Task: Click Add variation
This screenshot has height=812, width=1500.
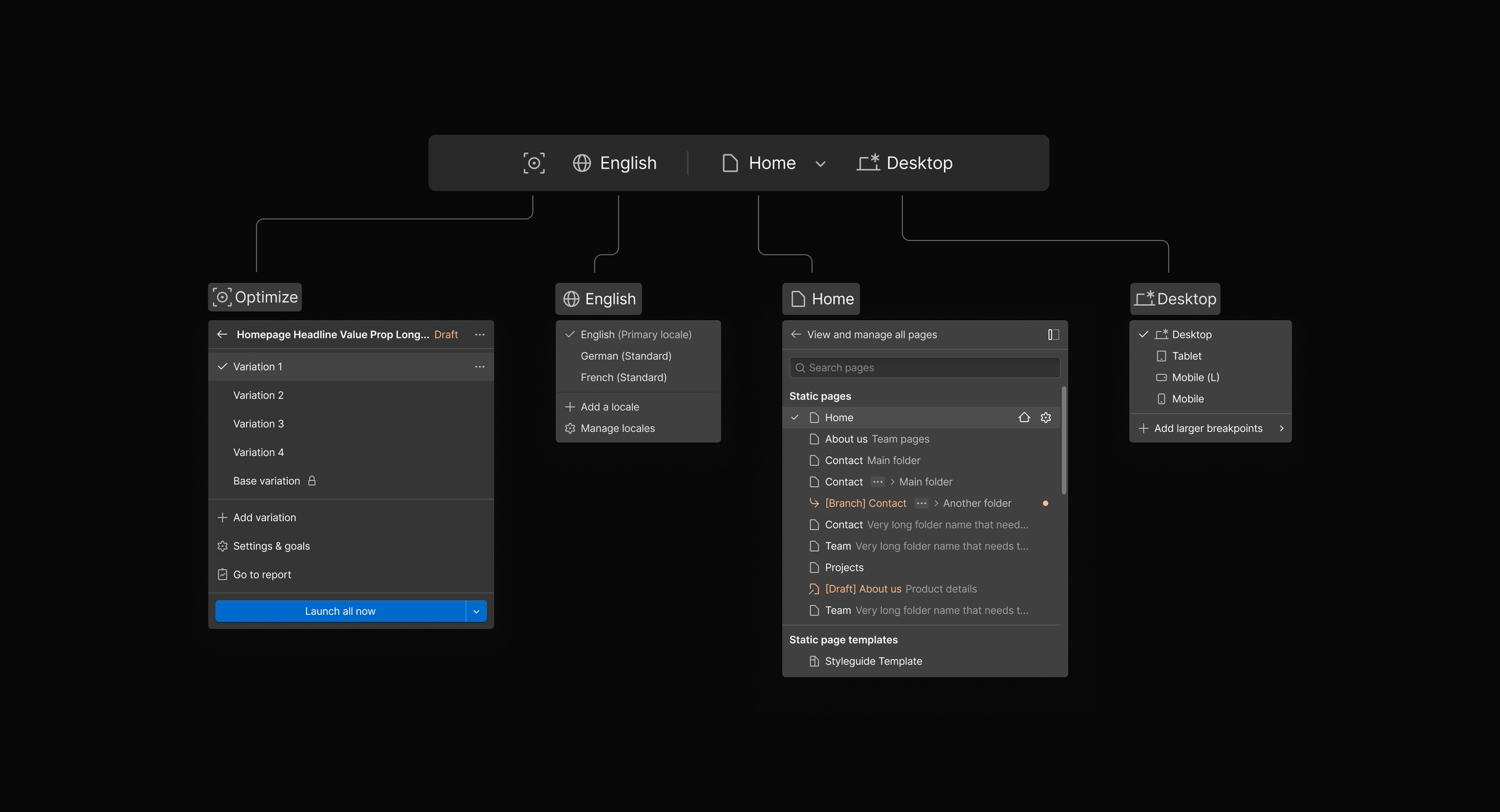Action: coord(264,518)
